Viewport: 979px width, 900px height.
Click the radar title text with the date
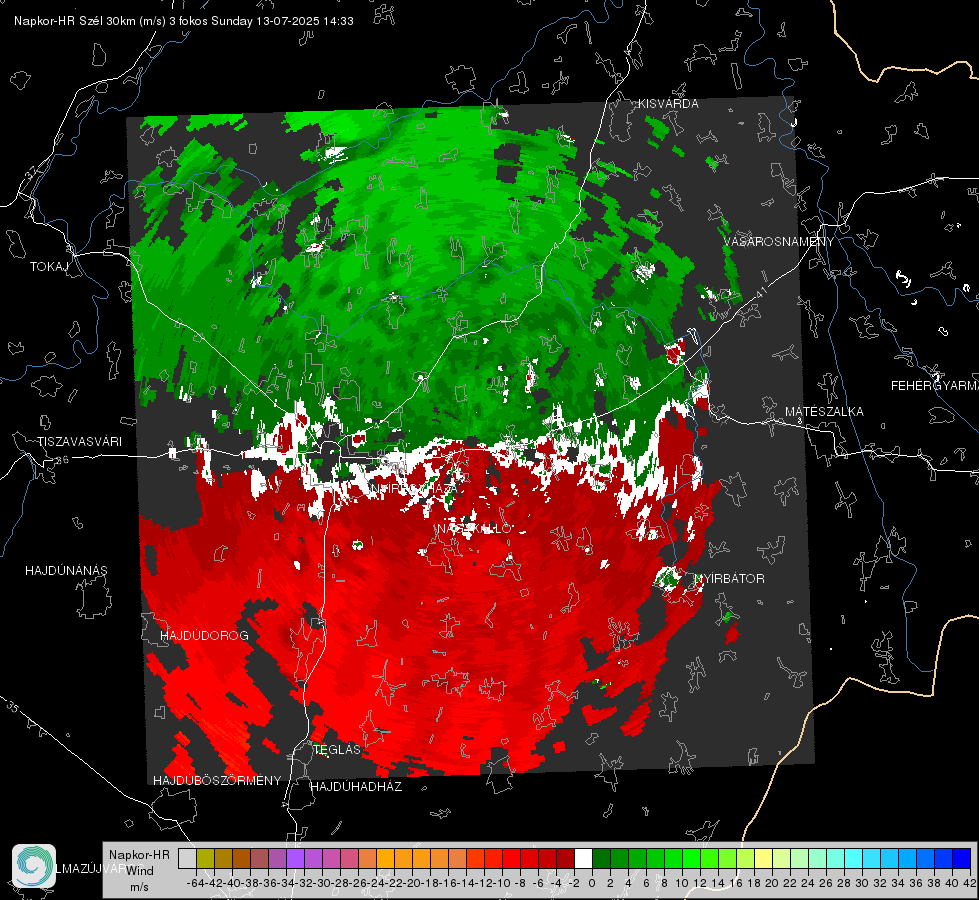pos(184,21)
